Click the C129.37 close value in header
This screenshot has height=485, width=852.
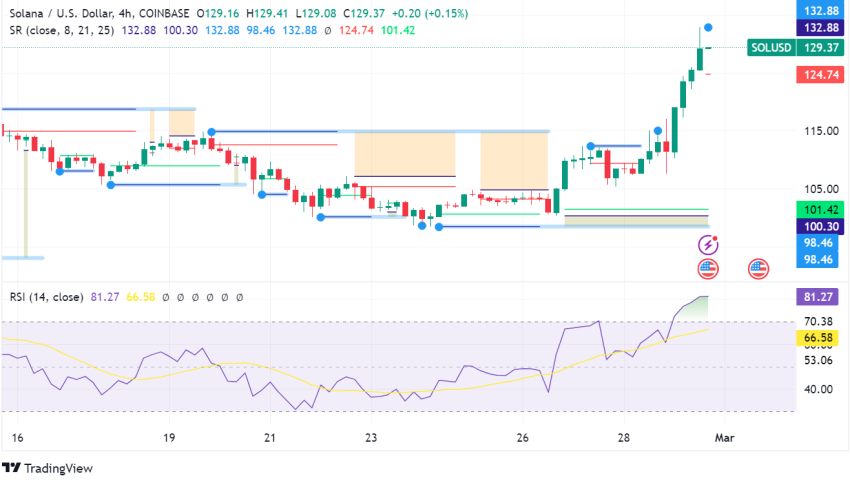365,14
